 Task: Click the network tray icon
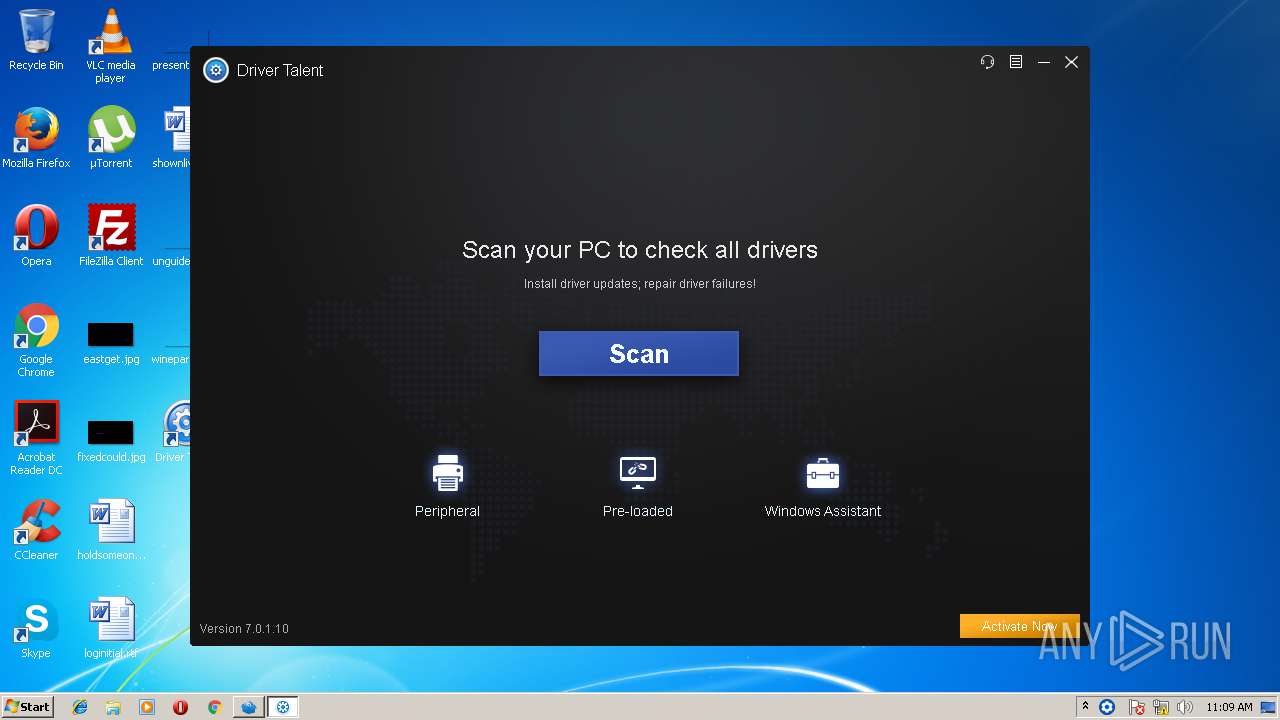tap(1161, 707)
